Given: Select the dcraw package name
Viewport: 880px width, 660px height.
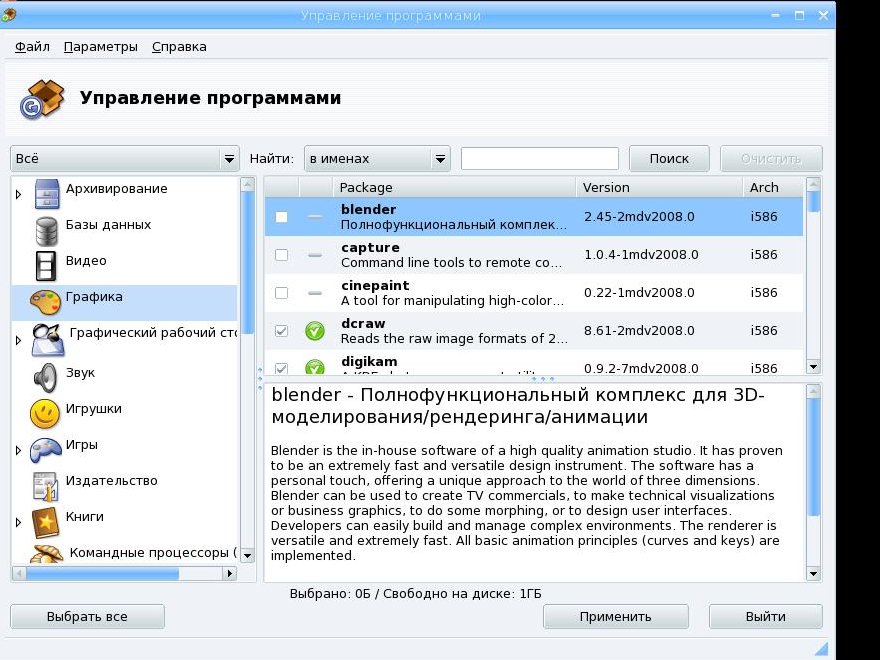Looking at the screenshot, I should [x=363, y=323].
